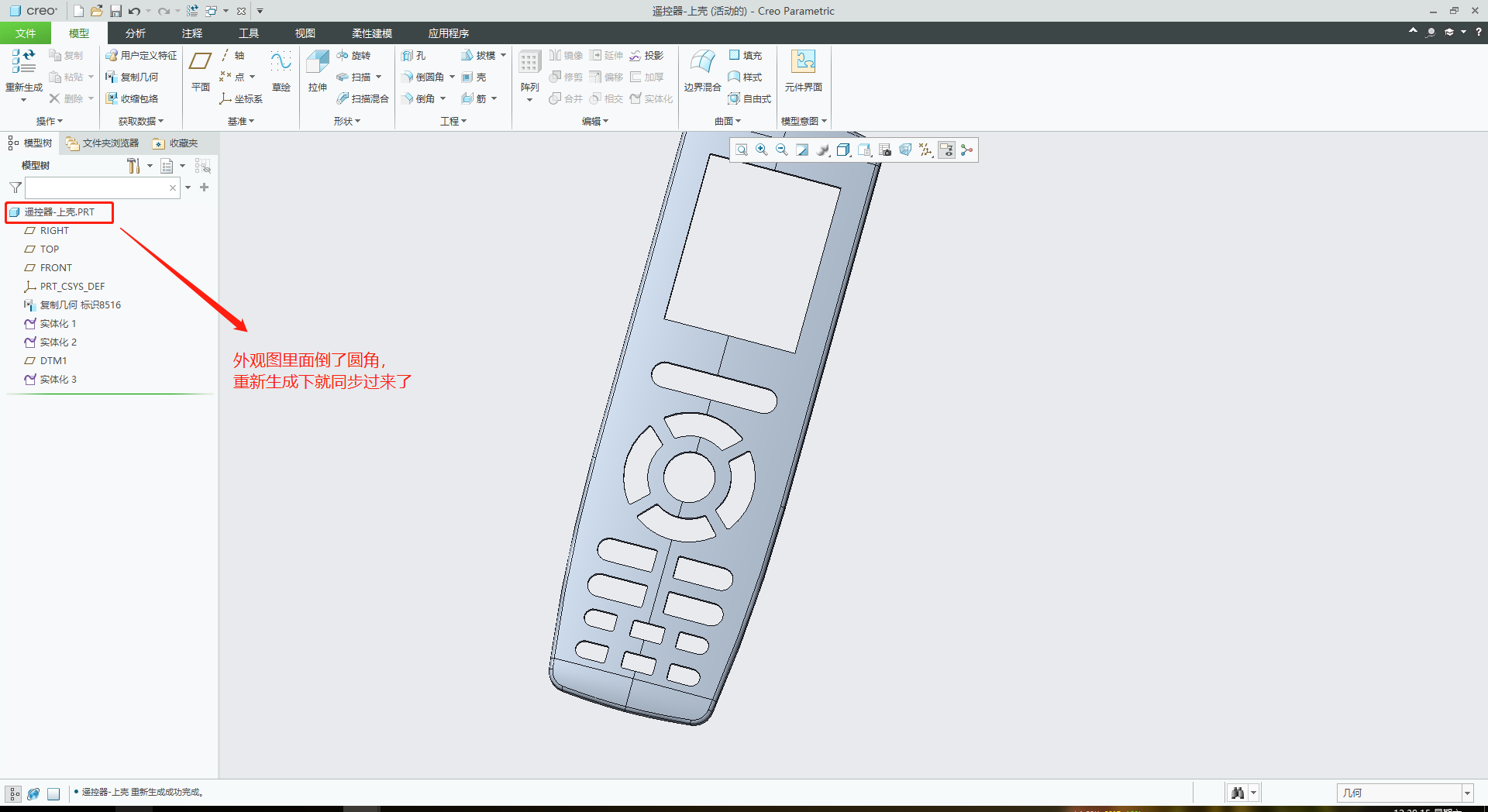Expand the Datum (基准) group dropdown
The width and height of the screenshot is (1488, 812).
tap(241, 121)
